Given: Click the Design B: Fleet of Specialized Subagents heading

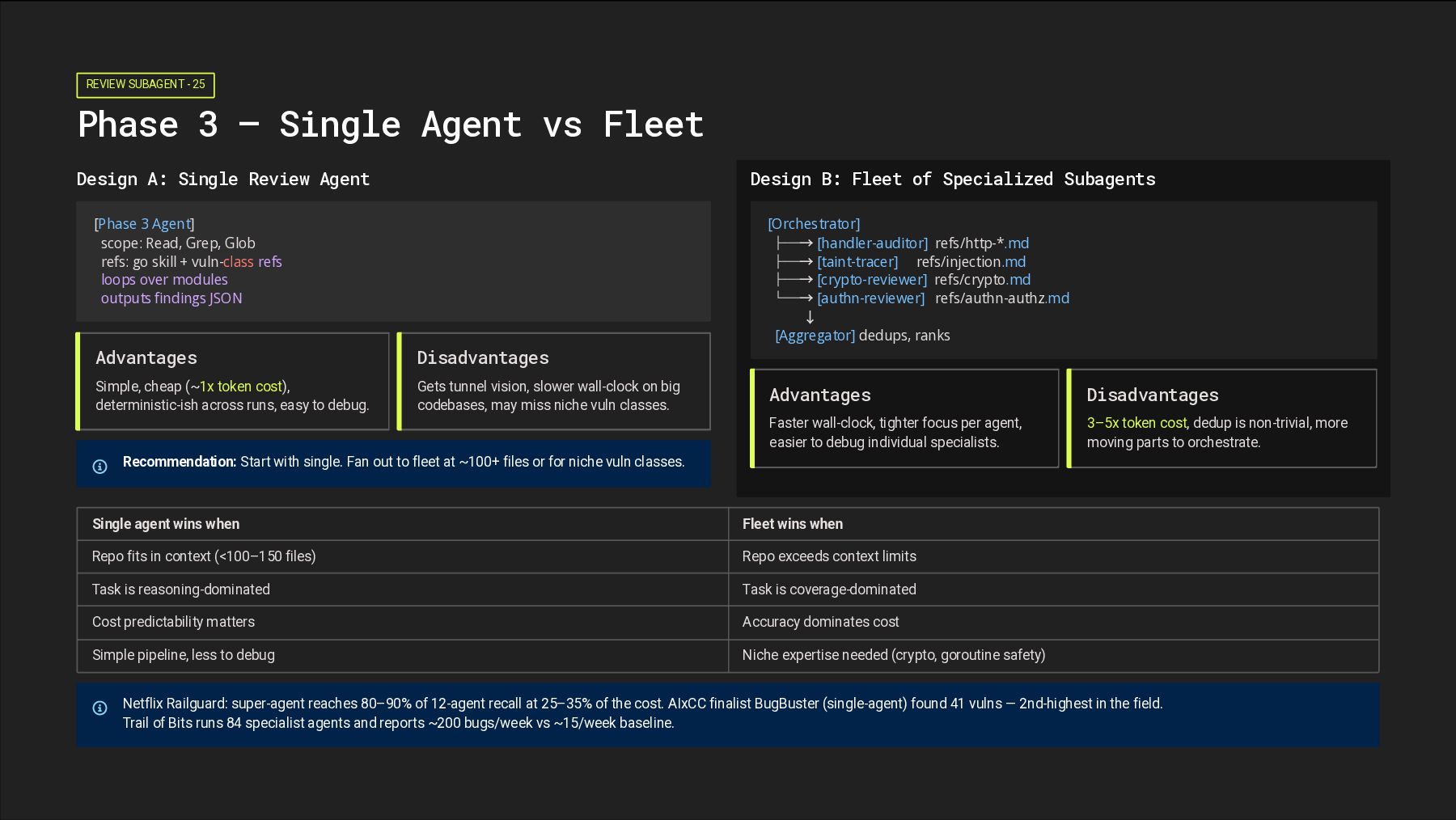Looking at the screenshot, I should point(953,180).
